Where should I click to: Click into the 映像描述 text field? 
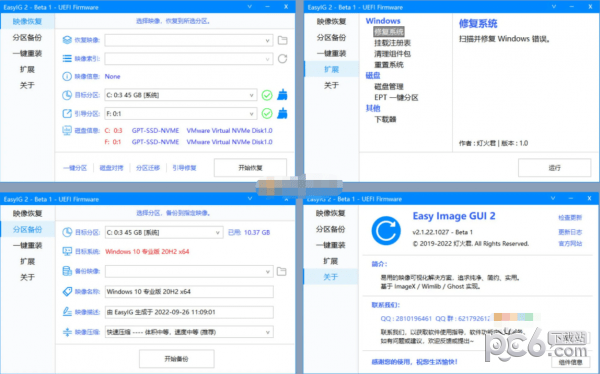point(189,312)
